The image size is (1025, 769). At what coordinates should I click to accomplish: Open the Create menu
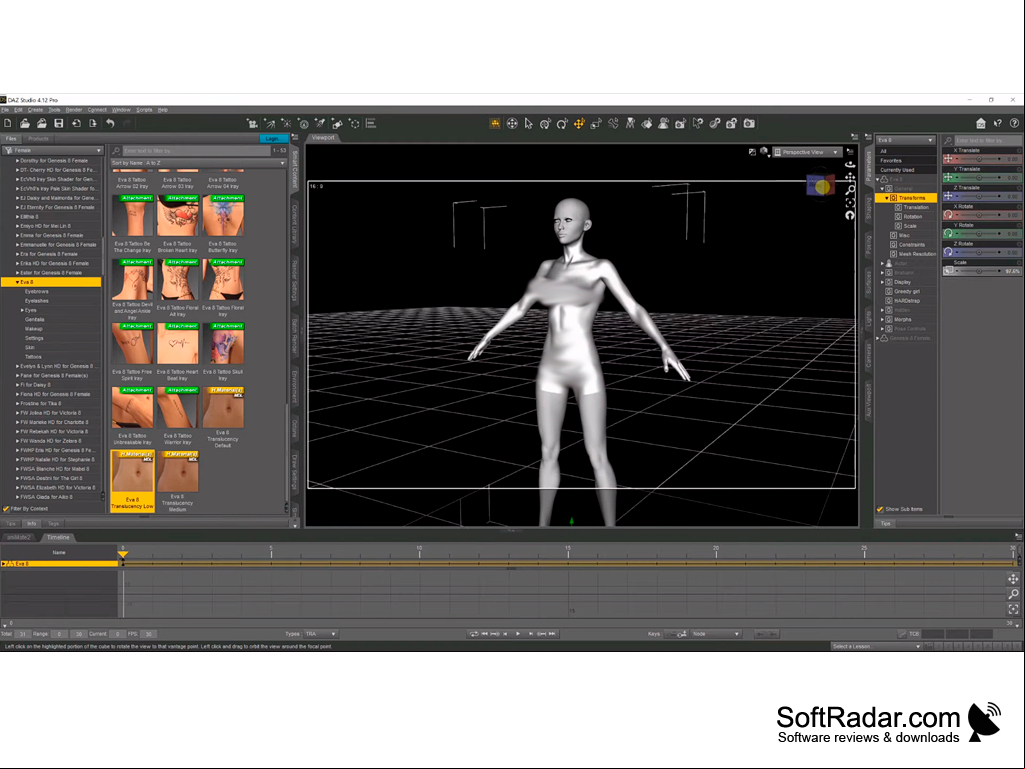pos(35,110)
